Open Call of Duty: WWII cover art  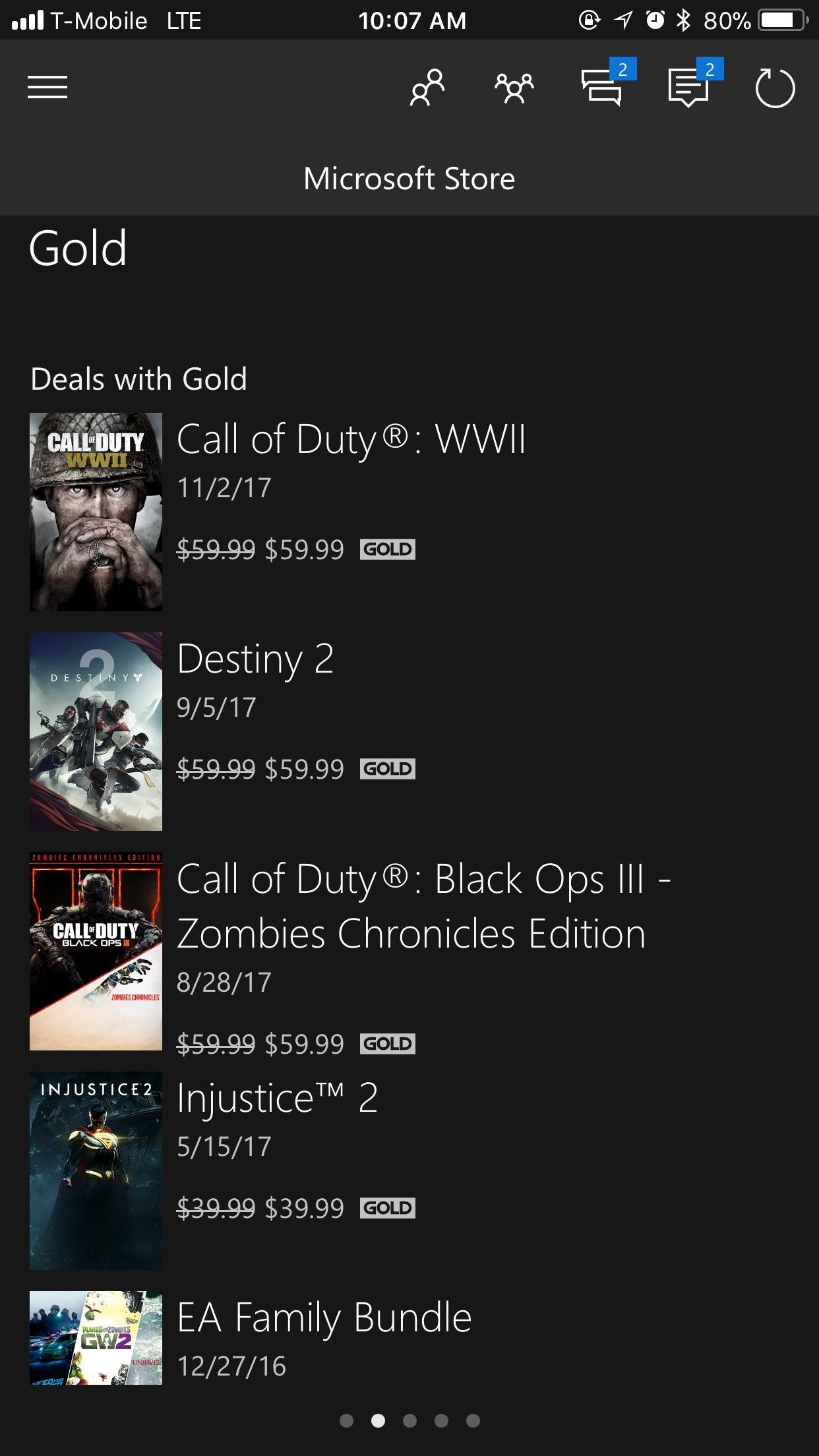coord(96,512)
